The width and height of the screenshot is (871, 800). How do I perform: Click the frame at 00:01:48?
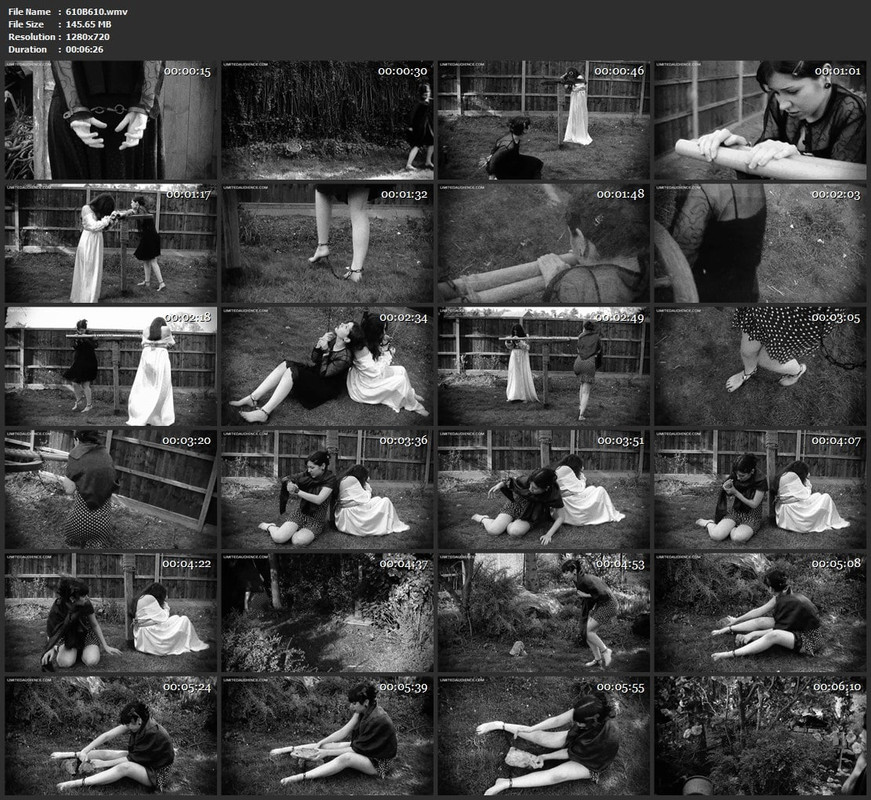[x=544, y=243]
